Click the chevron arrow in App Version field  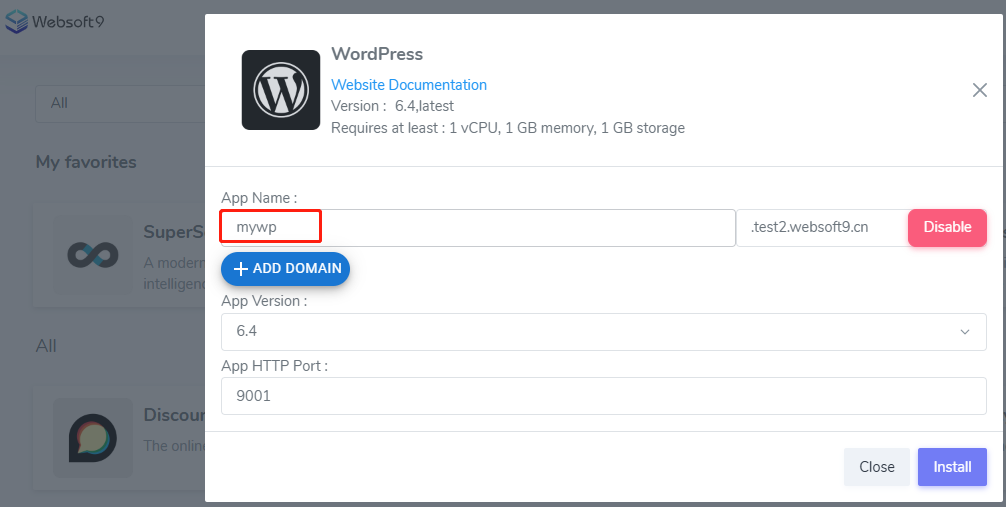[x=965, y=332]
